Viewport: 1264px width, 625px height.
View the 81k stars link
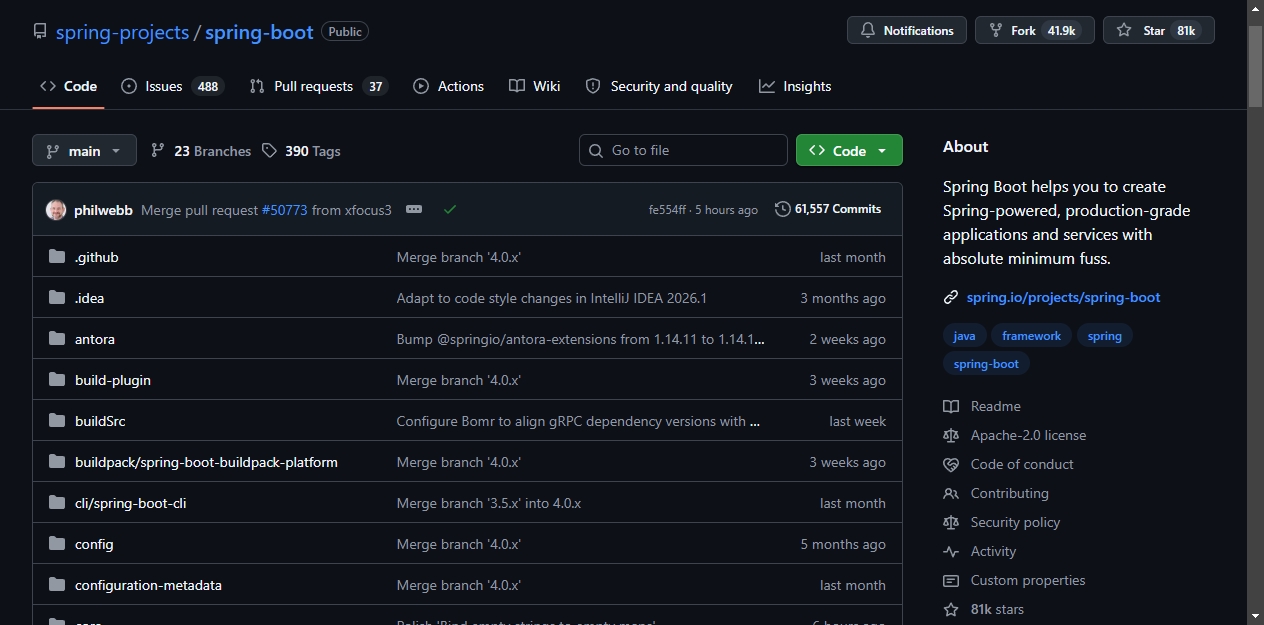click(x=997, y=609)
